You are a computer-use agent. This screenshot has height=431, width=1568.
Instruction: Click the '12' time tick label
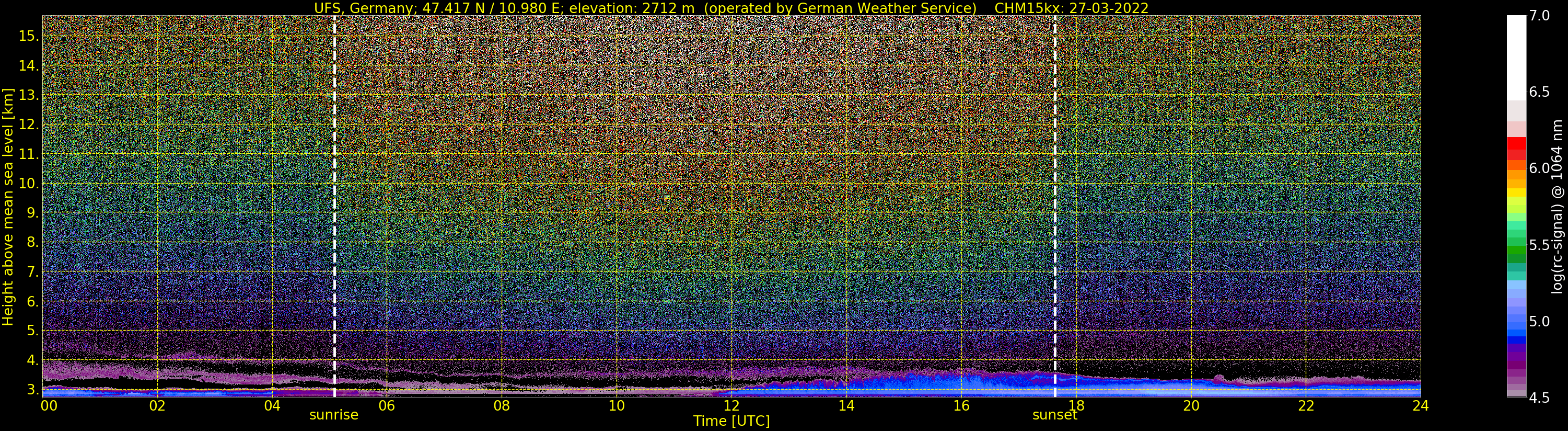coord(731,405)
